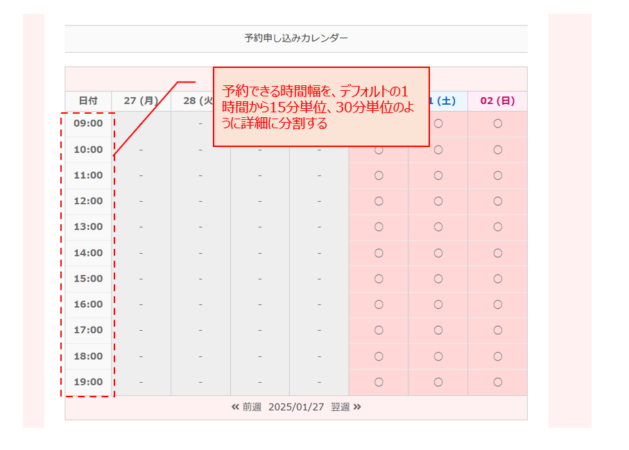Image resolution: width=629 pixels, height=450 pixels.
Task: Click the 14:00 circle in the leftmost pink column
Action: tap(378, 252)
